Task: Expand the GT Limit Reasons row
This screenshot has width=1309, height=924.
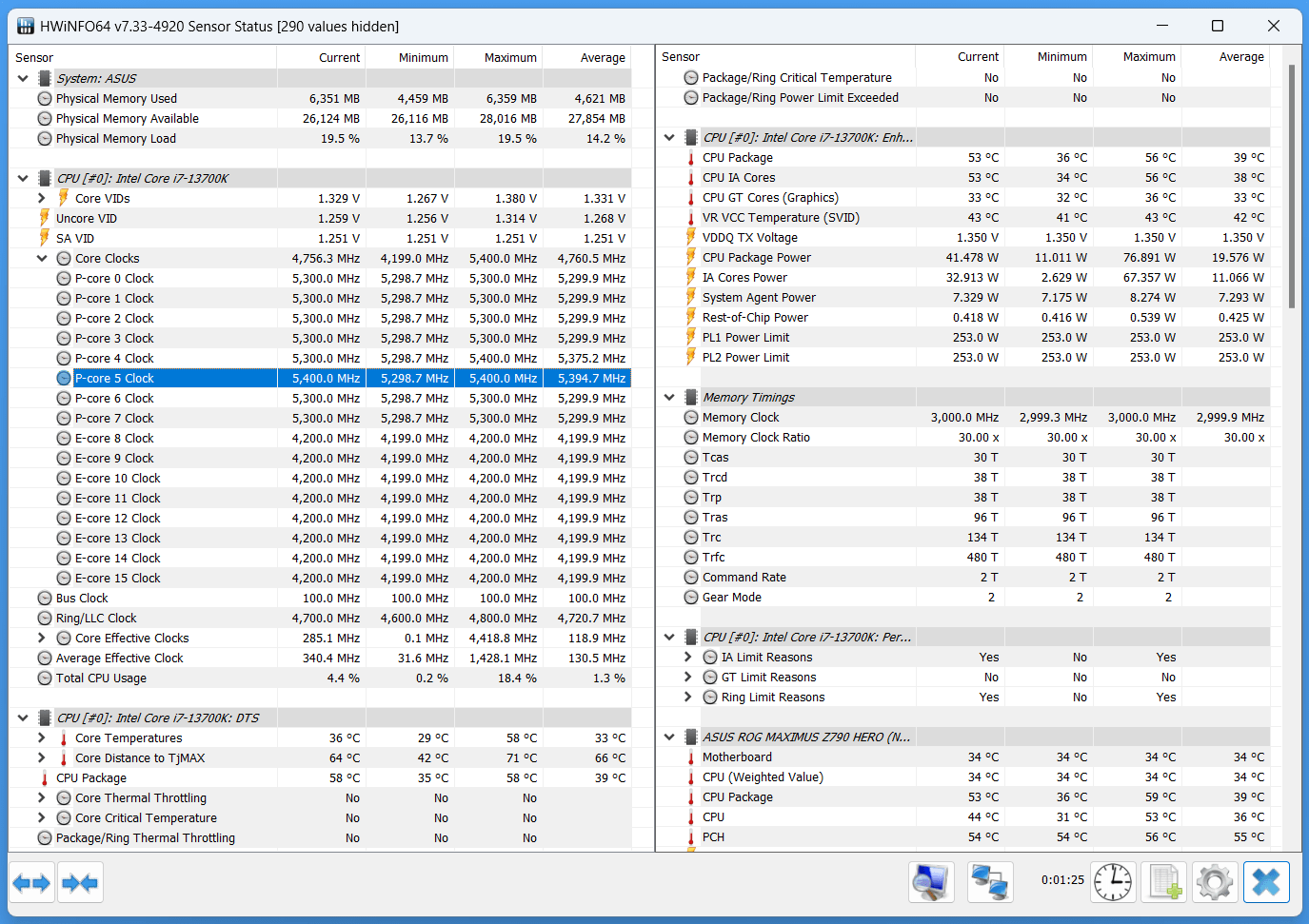Action: pyautogui.click(x=688, y=677)
